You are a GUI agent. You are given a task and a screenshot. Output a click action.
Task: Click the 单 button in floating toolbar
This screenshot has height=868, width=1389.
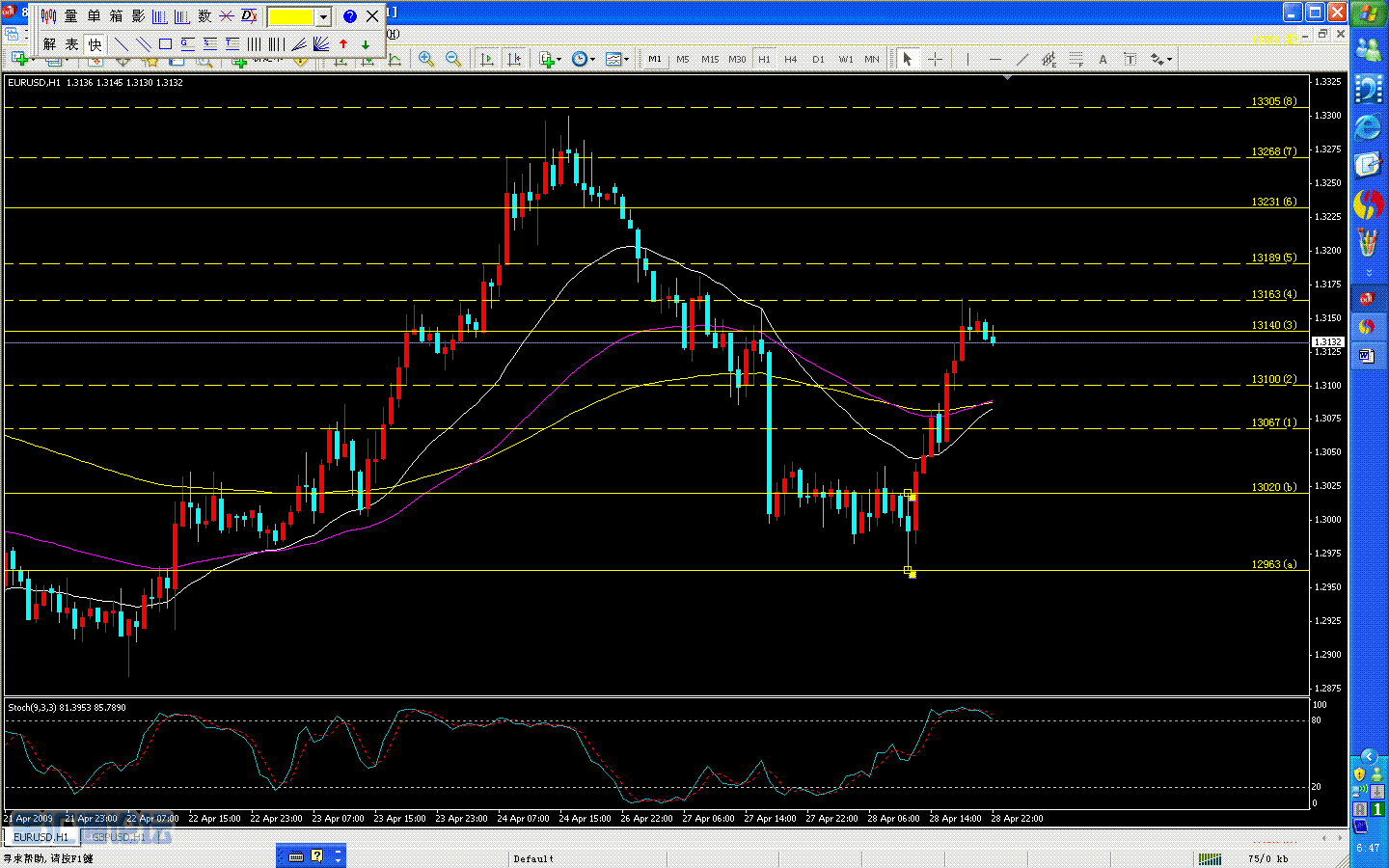(94, 16)
